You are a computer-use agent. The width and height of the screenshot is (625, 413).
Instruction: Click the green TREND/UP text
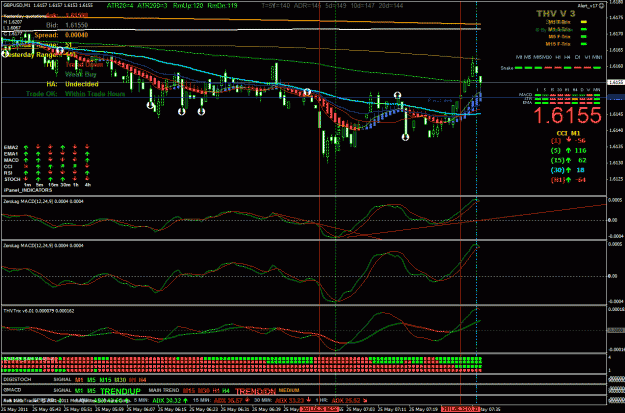(x=120, y=391)
